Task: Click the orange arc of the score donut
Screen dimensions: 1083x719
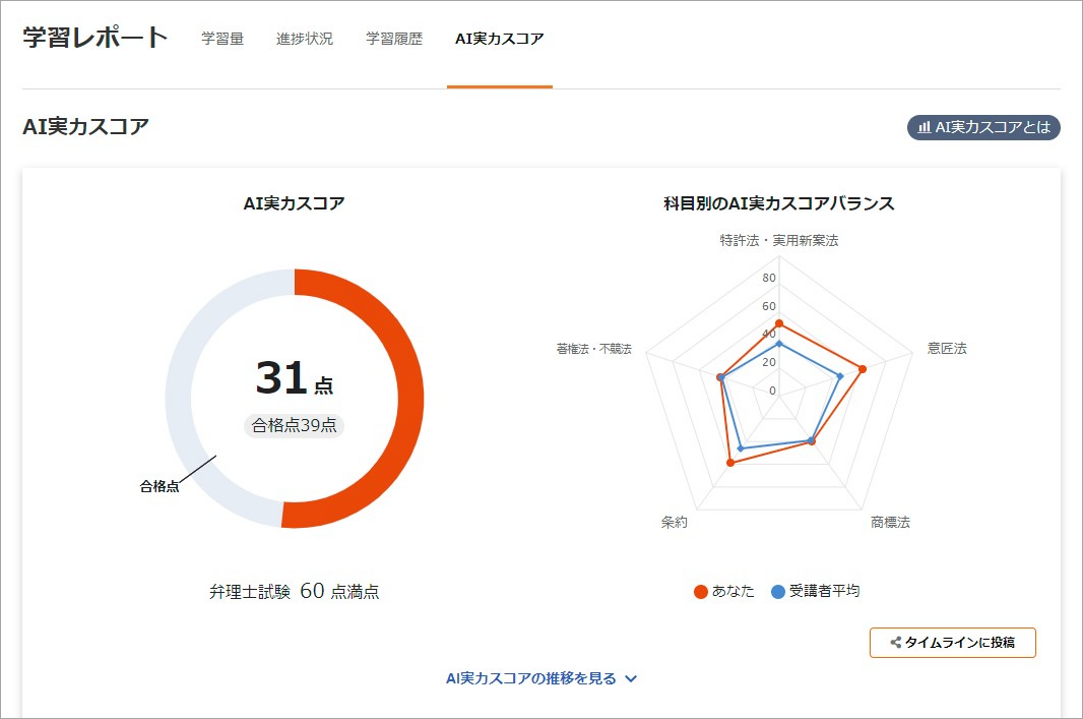Action: [x=410, y=399]
